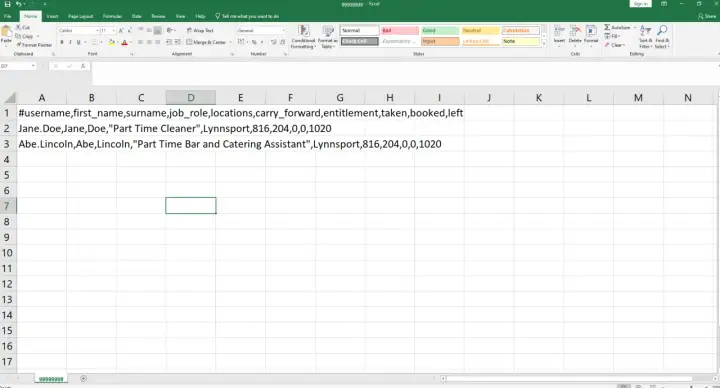Click Tell me what you want to do

point(247,16)
